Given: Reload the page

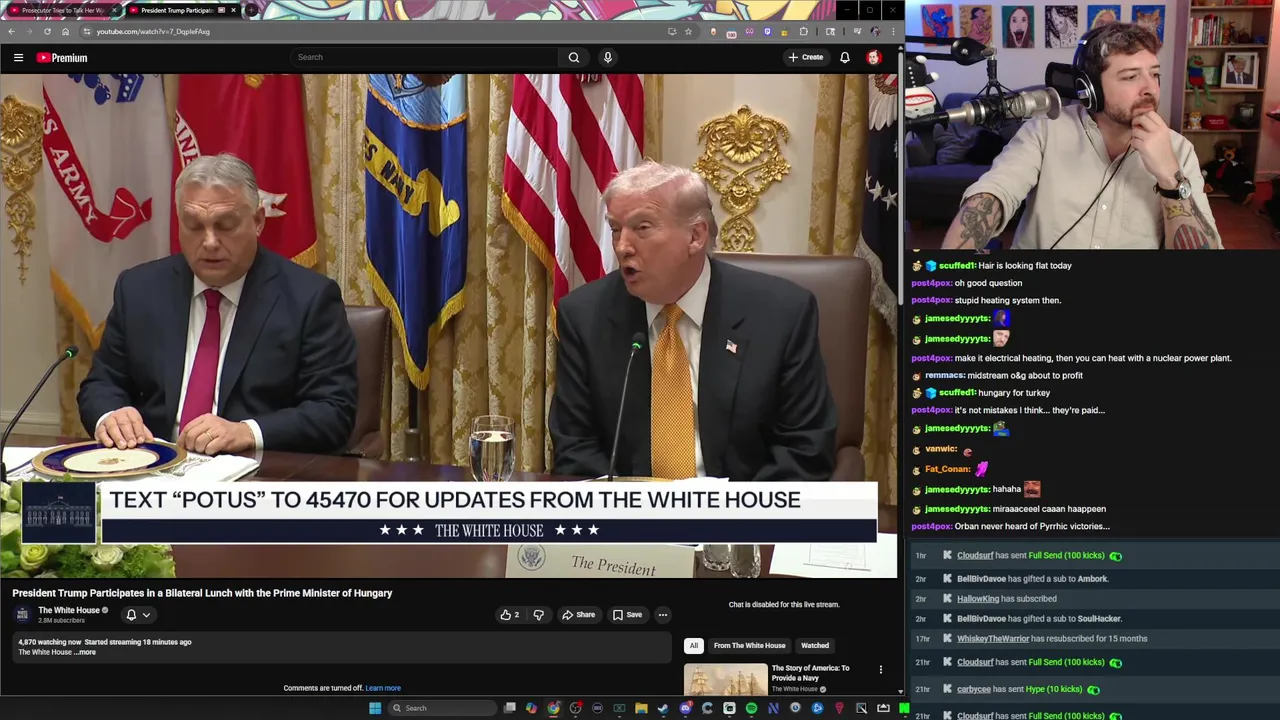Looking at the screenshot, I should 47,31.
